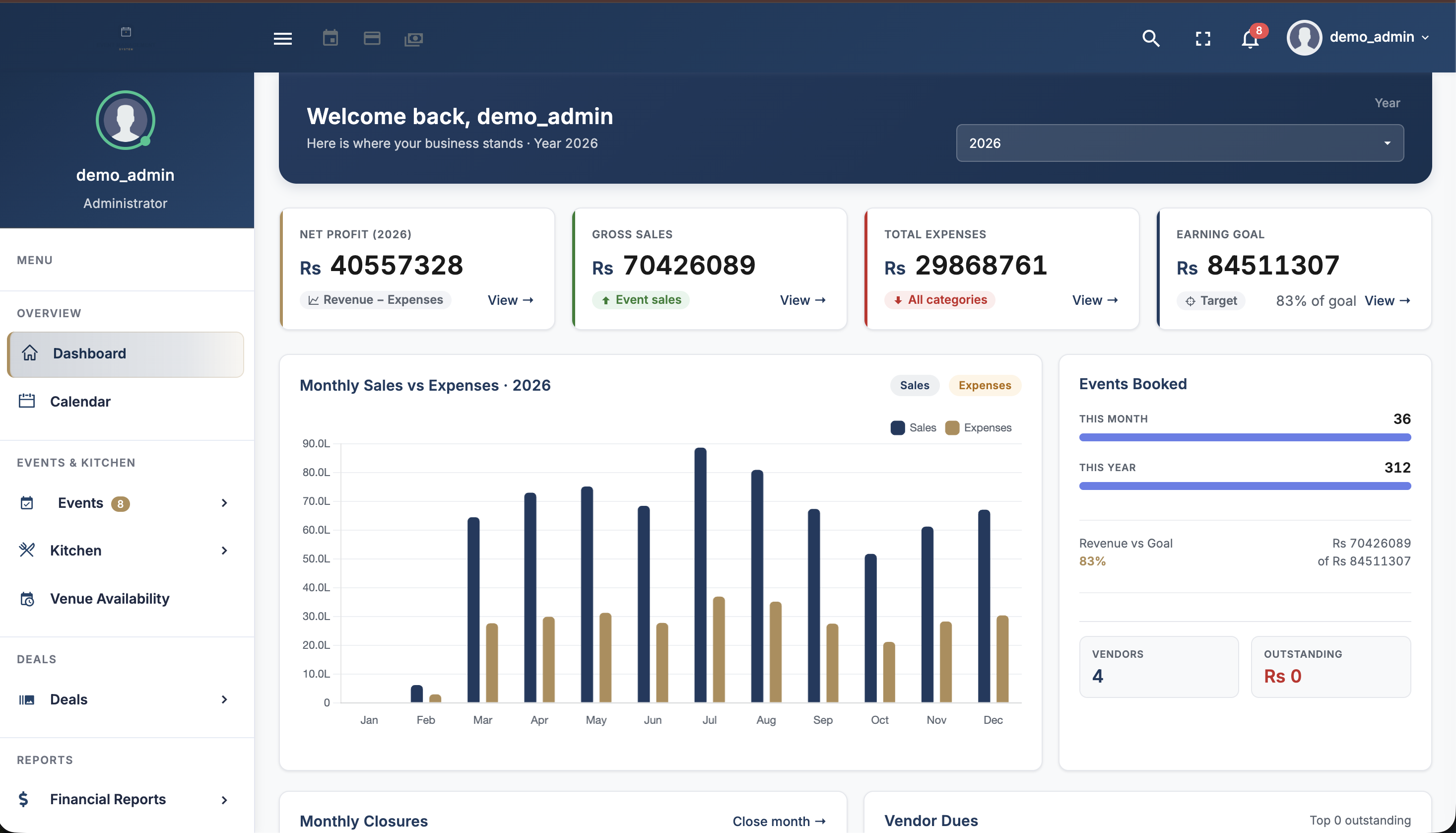Click the Calendar sidebar icon
The image size is (1456, 833).
tap(27, 401)
